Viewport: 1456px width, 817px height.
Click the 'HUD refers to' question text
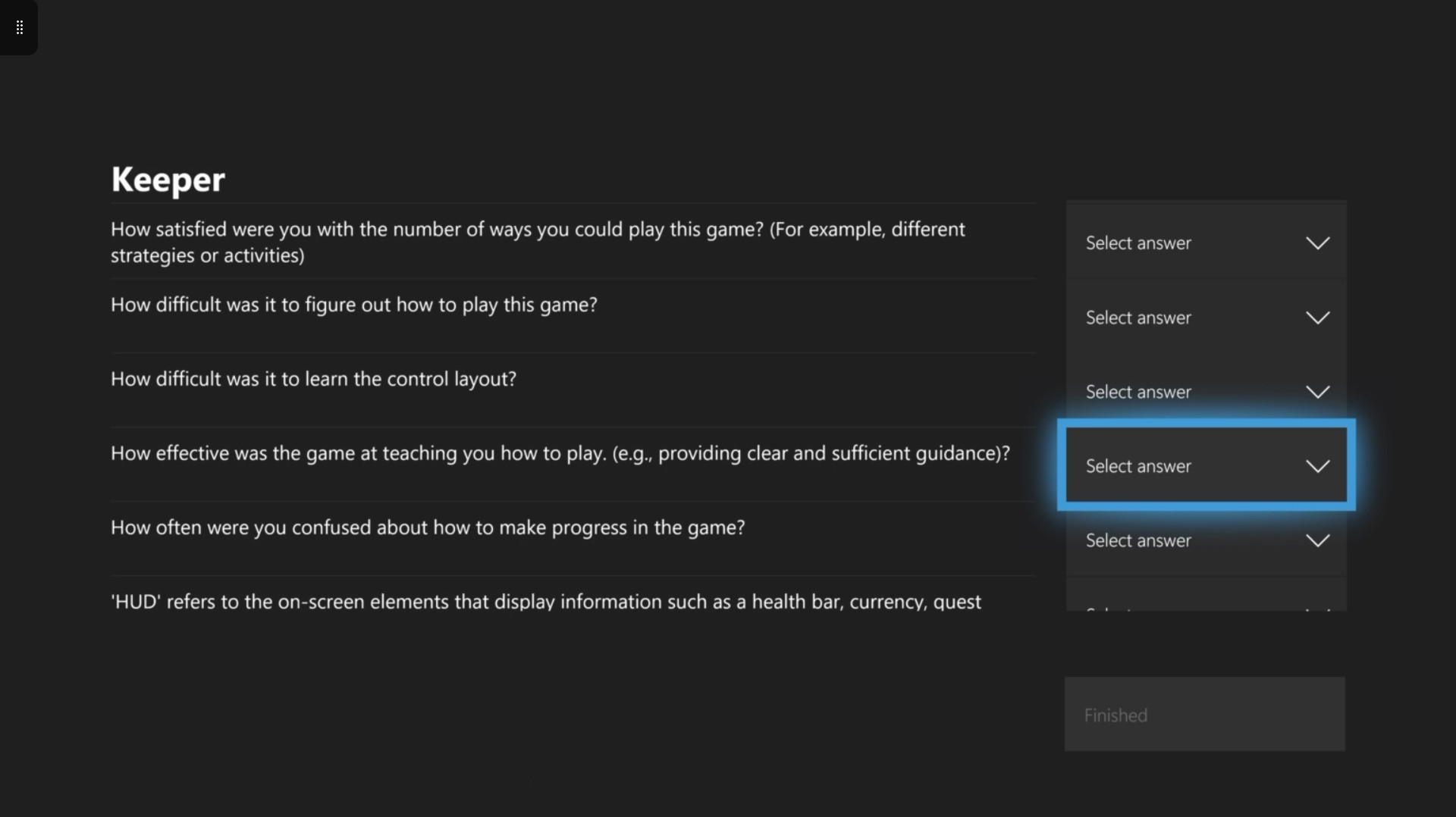(x=545, y=602)
